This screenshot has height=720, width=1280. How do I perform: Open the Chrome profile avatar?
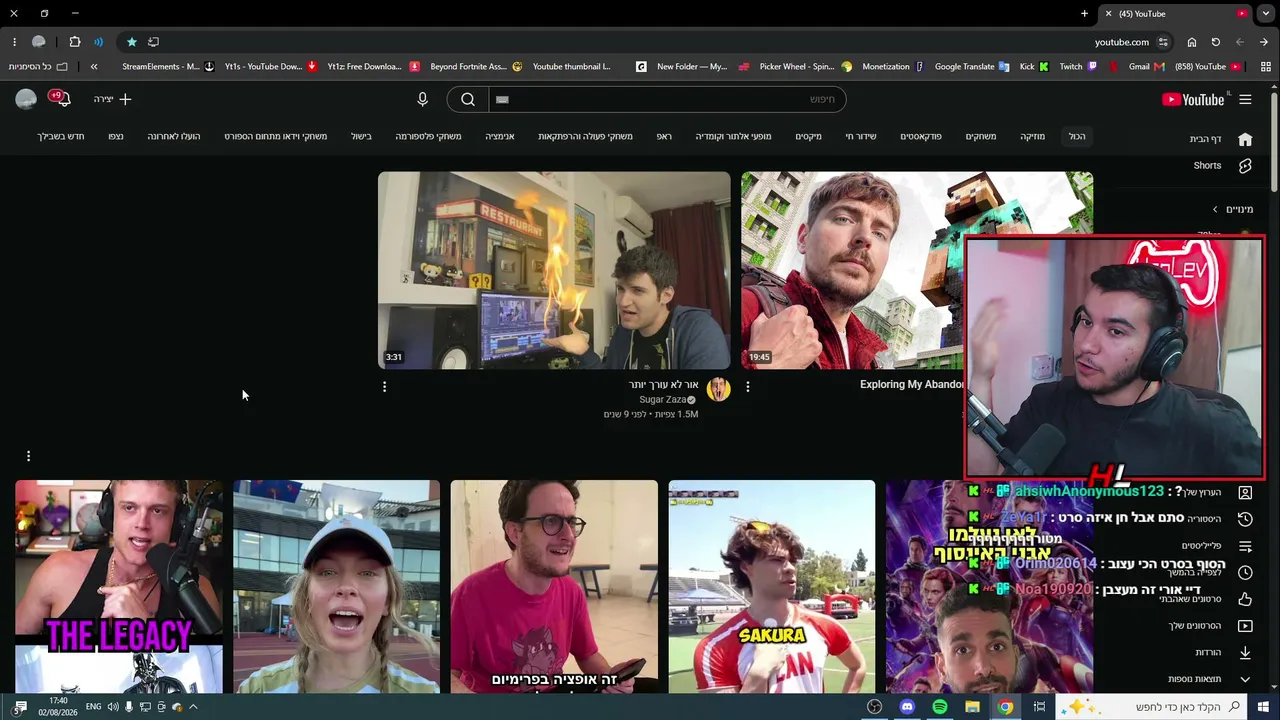pyautogui.click(x=39, y=42)
